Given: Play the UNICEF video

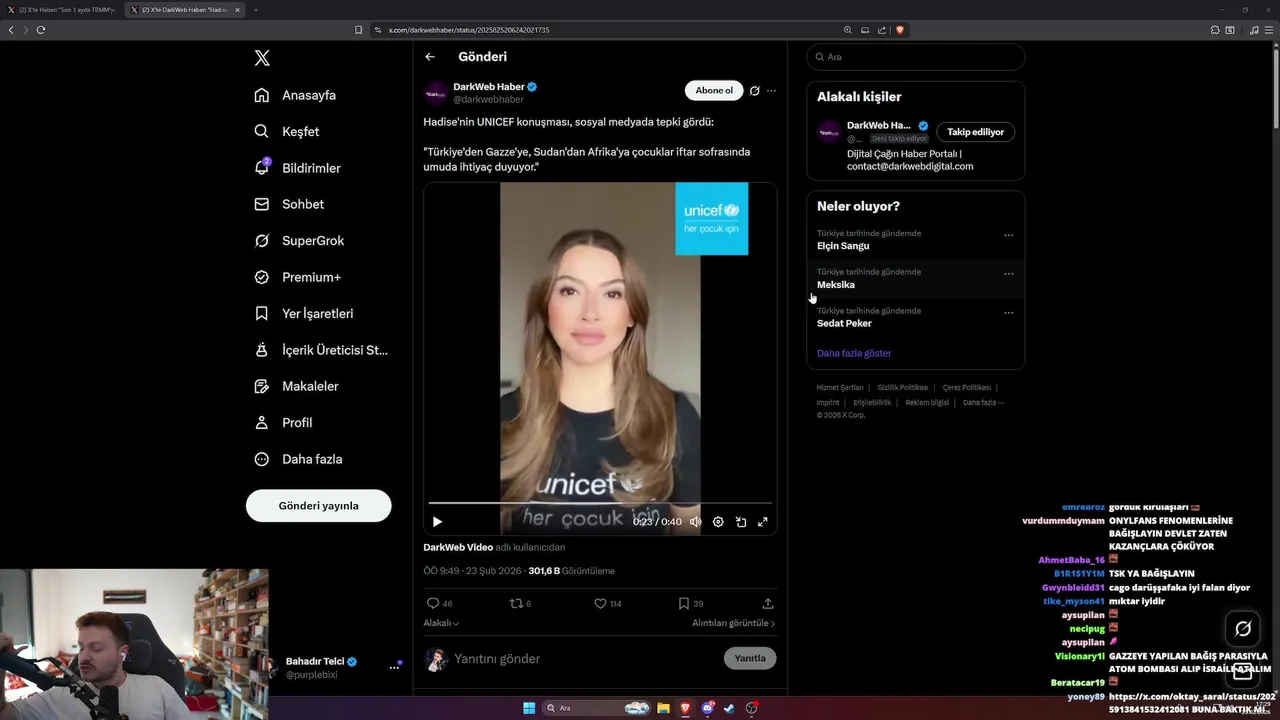Looking at the screenshot, I should coord(437,522).
